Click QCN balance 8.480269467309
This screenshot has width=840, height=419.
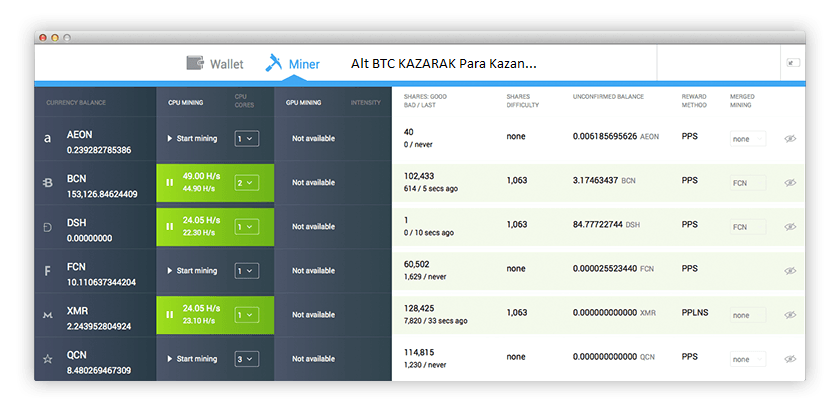coord(99,370)
